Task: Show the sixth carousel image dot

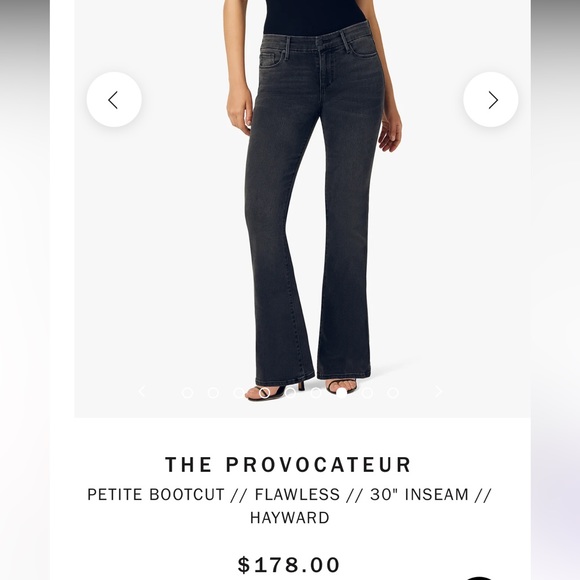Action: pyautogui.click(x=316, y=393)
